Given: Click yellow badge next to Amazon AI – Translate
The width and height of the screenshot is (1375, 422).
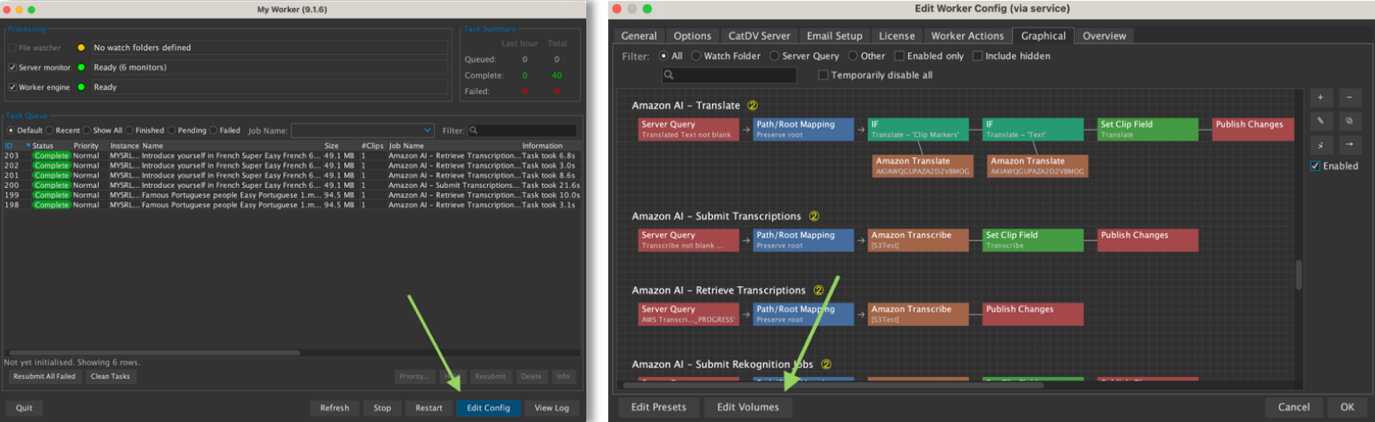Looking at the screenshot, I should coord(753,105).
